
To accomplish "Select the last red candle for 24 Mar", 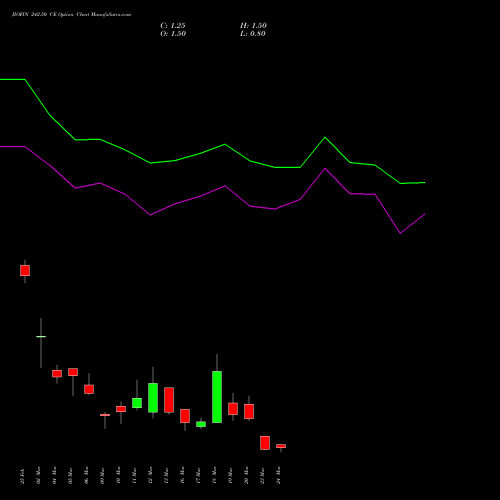I will click(x=281, y=446).
